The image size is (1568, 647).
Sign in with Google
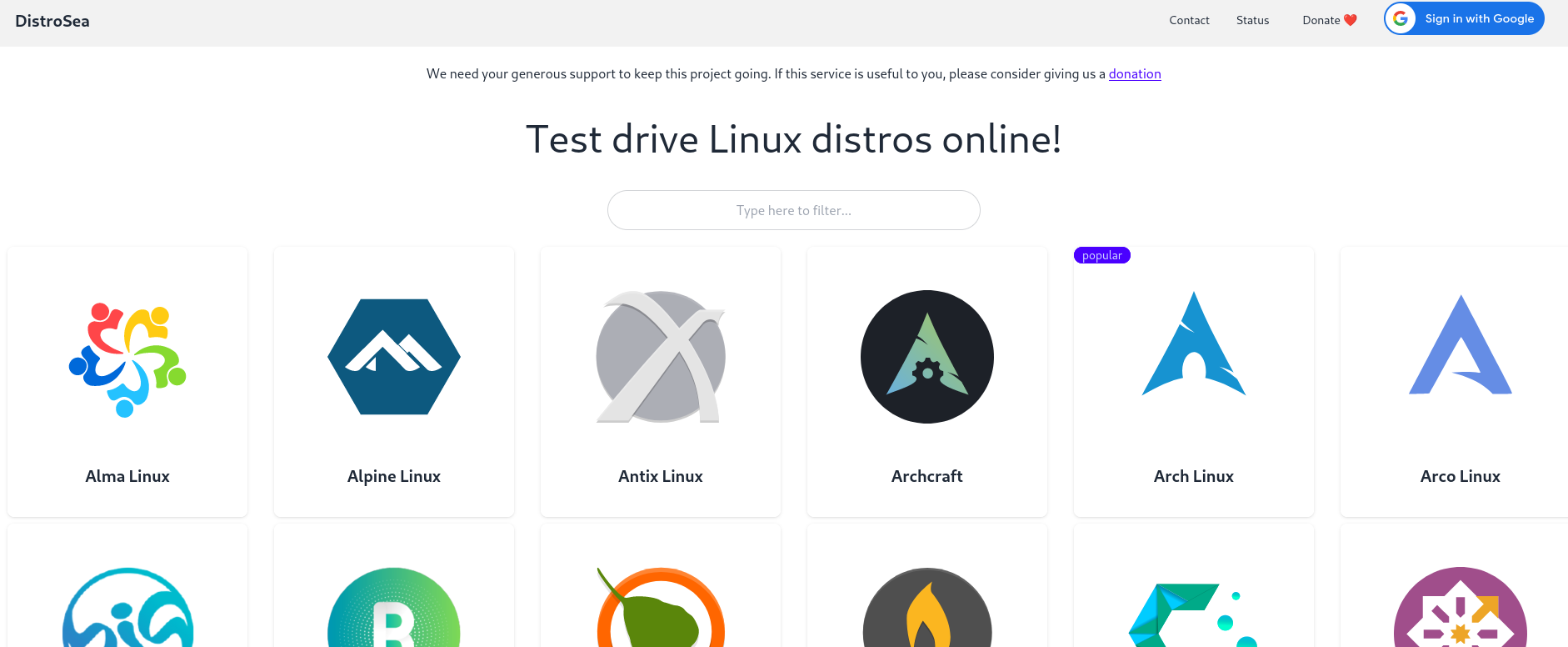(1464, 18)
